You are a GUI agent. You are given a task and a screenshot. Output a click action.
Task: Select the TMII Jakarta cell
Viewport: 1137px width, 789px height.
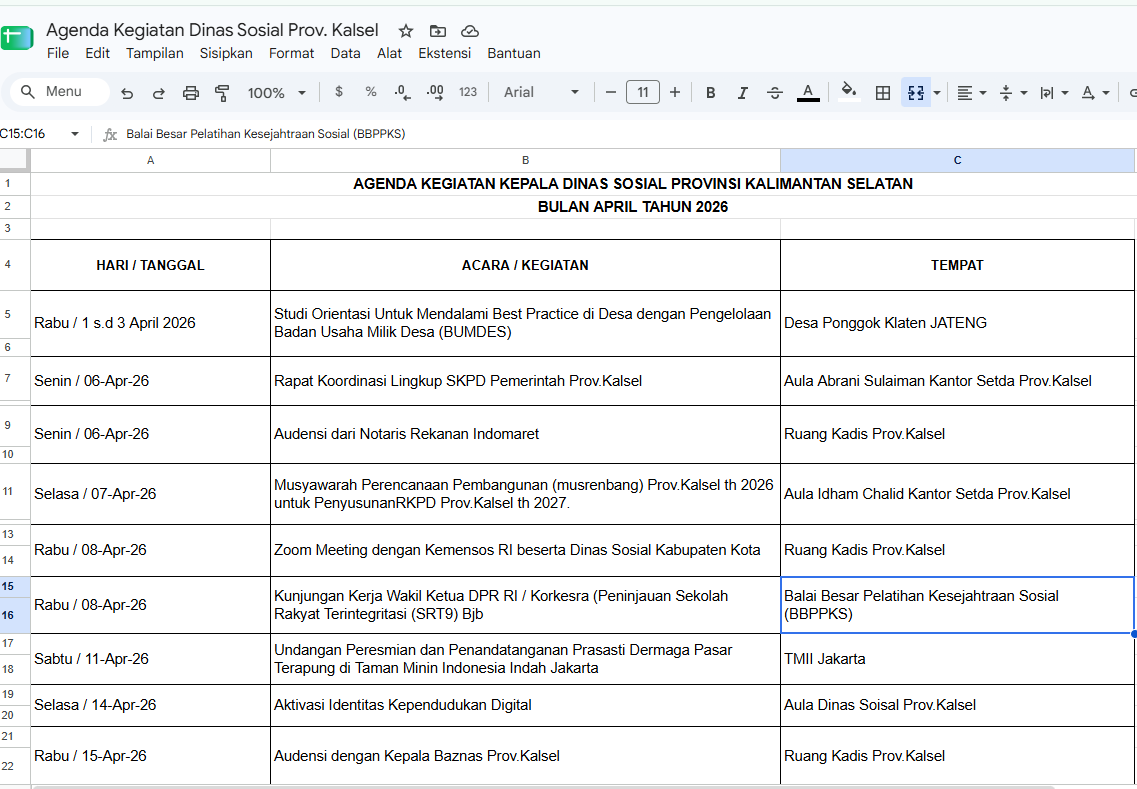pyautogui.click(x=957, y=659)
